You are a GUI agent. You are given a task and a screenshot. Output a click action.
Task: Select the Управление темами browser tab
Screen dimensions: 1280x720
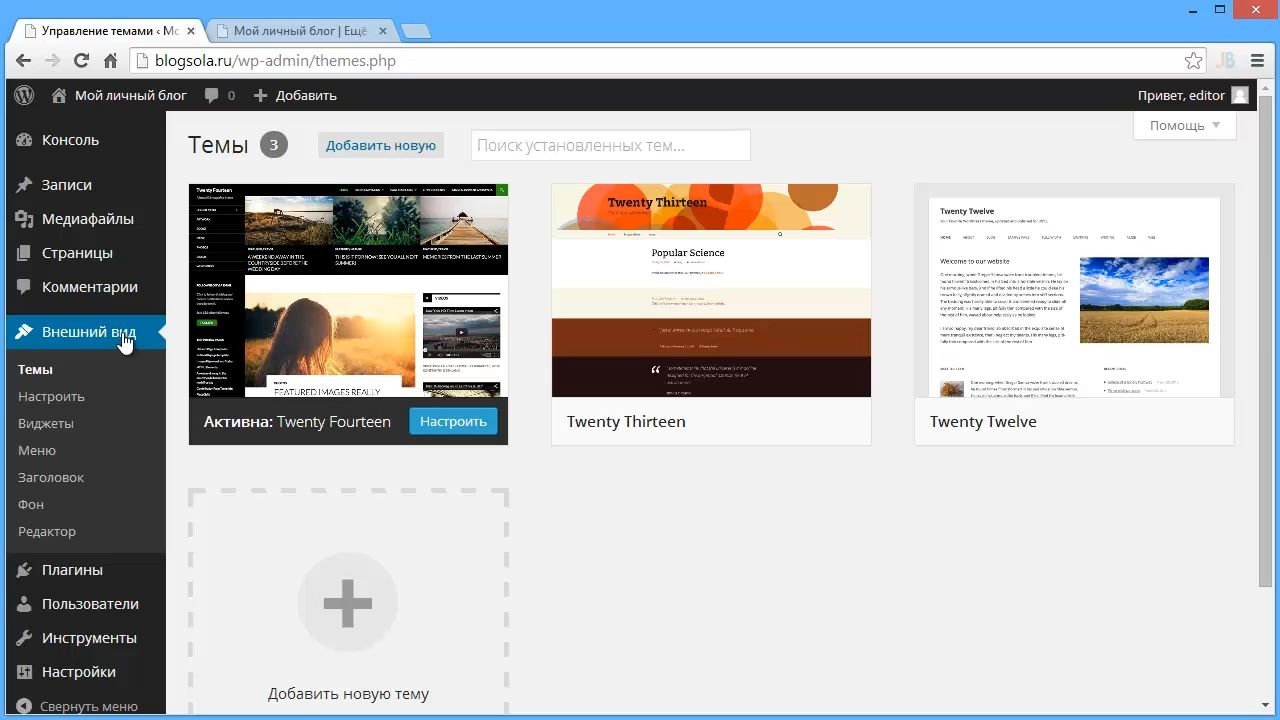(x=106, y=31)
